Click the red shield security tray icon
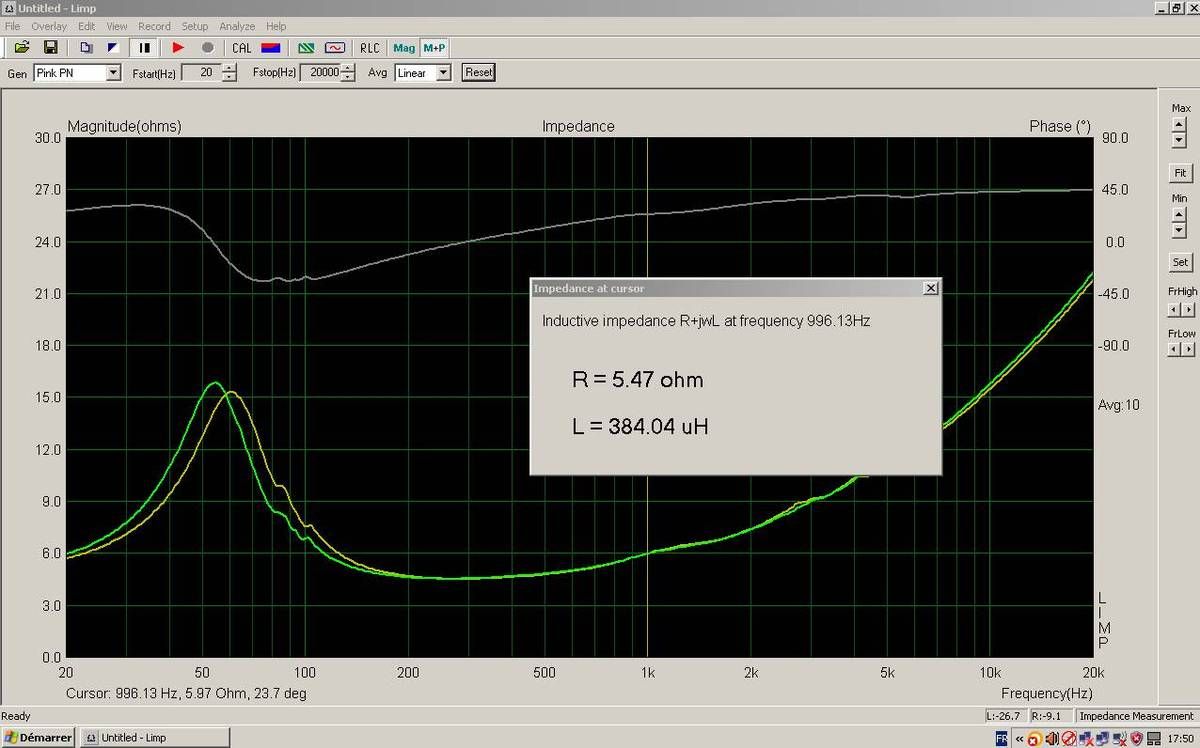The width and height of the screenshot is (1200, 748). [x=1137, y=738]
